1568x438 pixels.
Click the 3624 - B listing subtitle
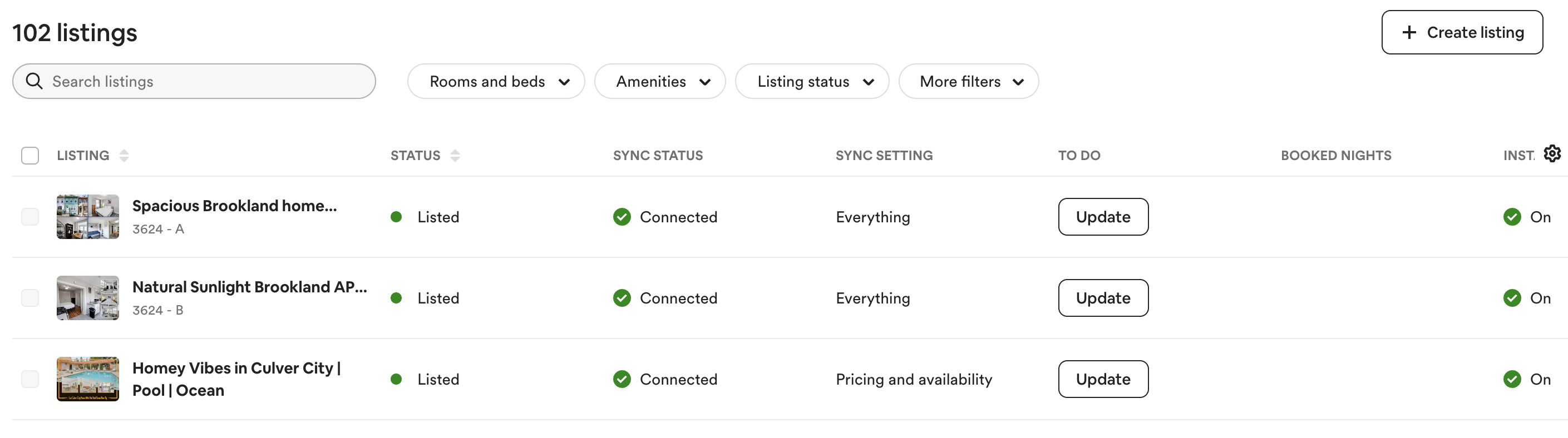point(157,310)
